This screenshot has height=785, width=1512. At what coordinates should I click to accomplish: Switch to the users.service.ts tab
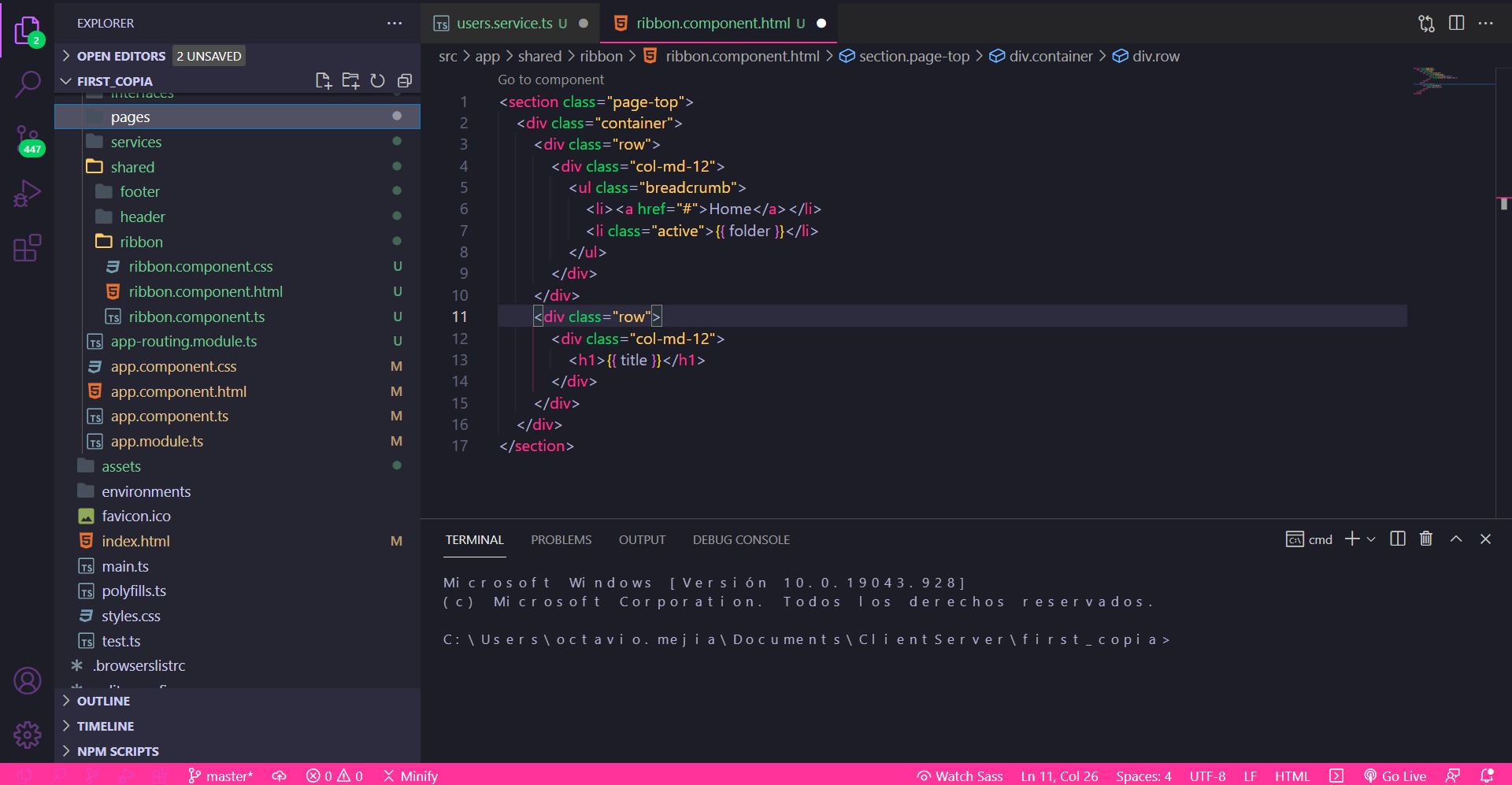[504, 23]
